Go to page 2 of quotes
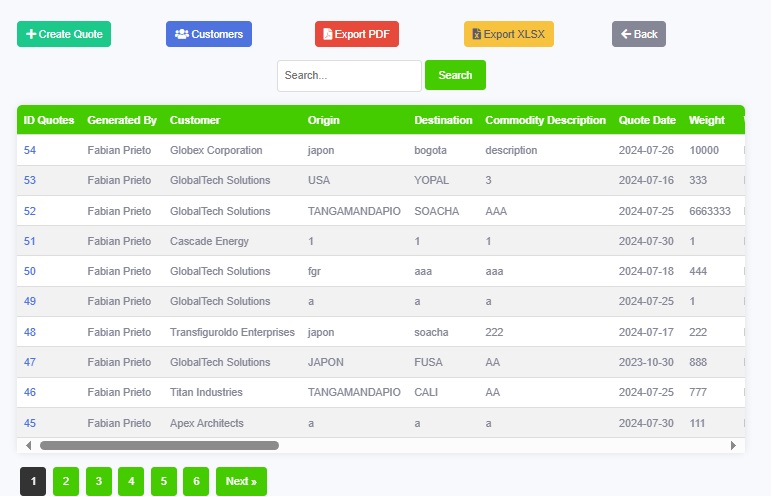773x497 pixels. 65,482
